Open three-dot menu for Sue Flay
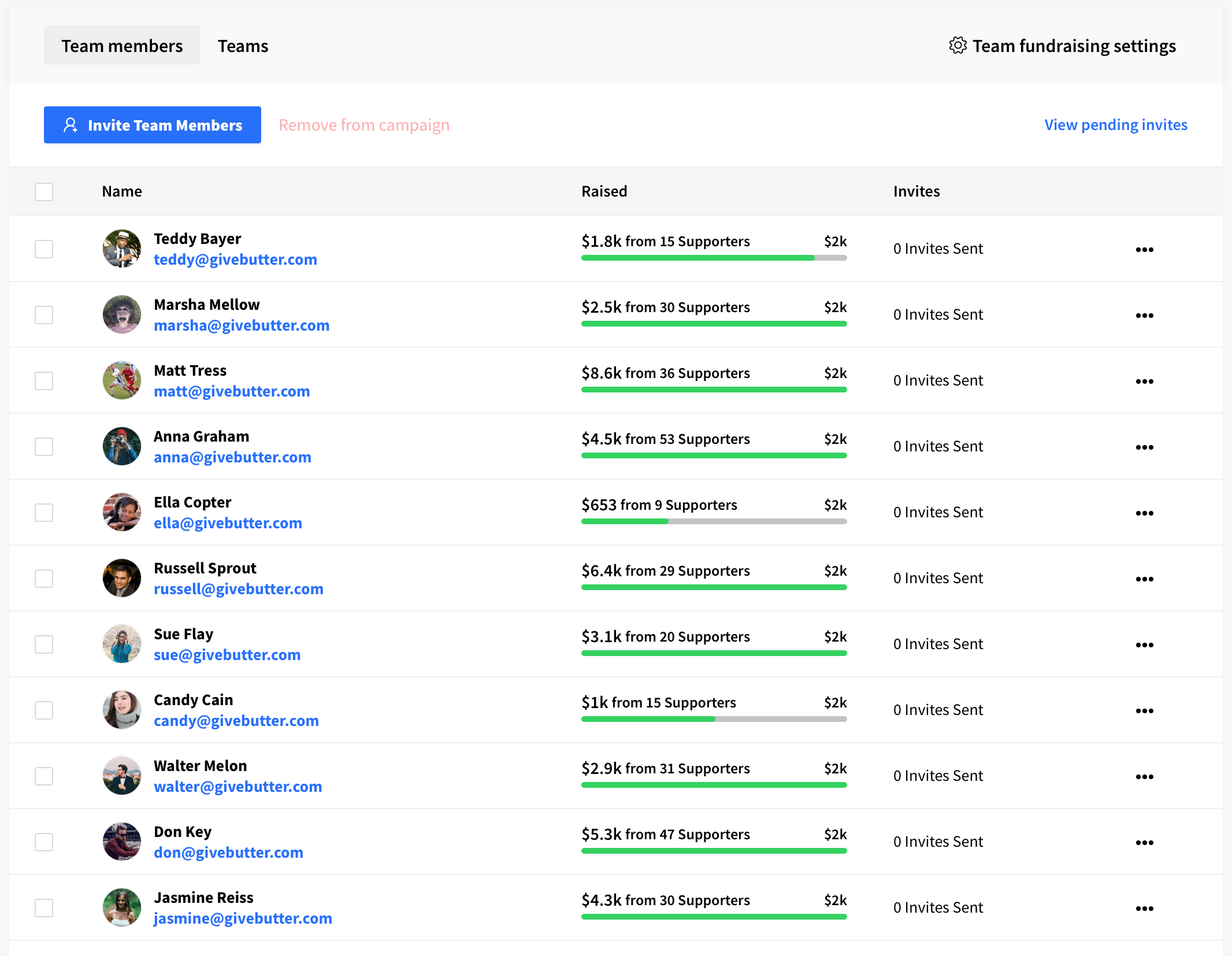 pos(1144,645)
